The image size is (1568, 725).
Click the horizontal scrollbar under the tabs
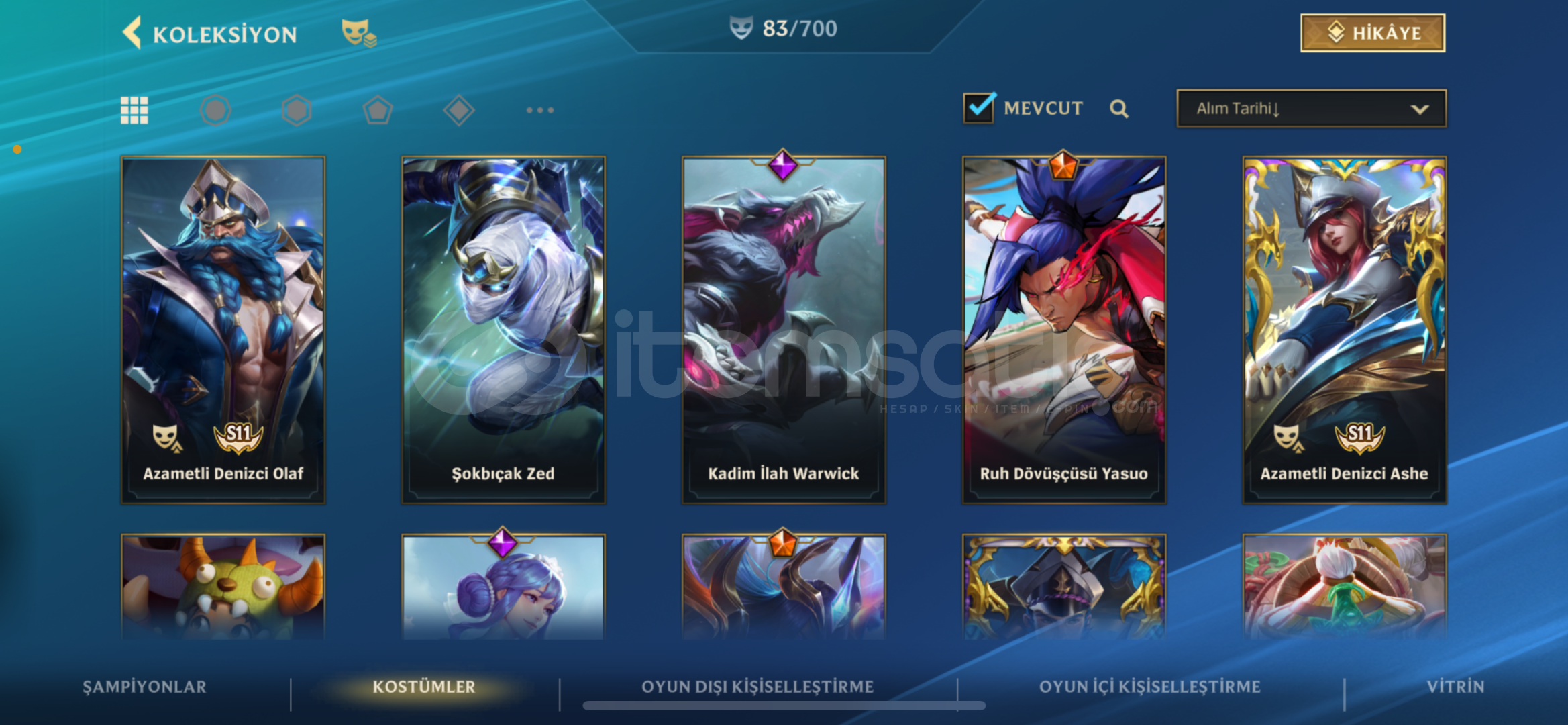tap(784, 706)
